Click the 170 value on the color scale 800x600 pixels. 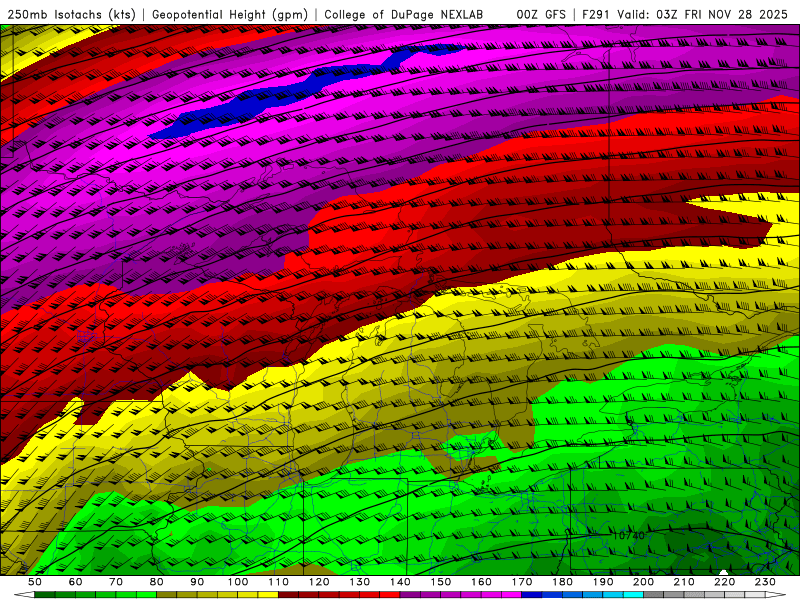point(522,582)
